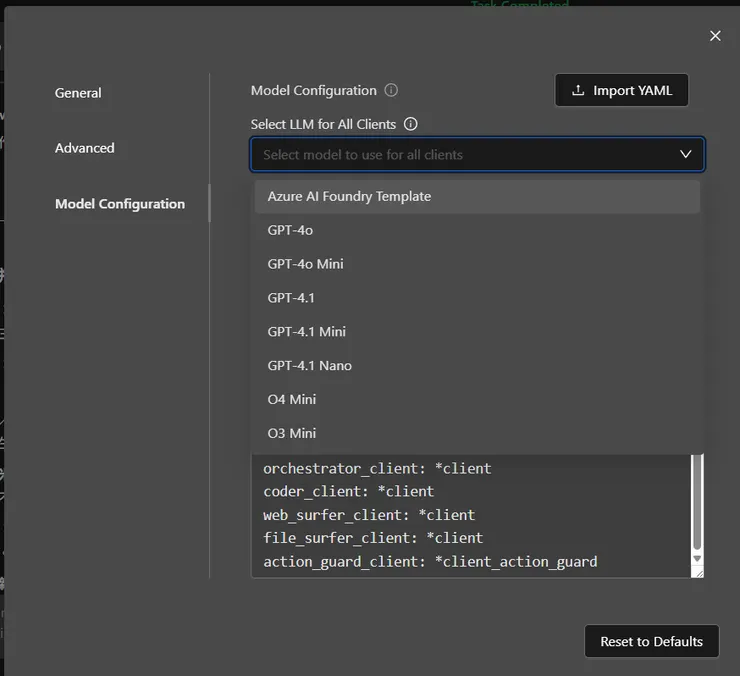The image size is (740, 676).
Task: Click the Reset to Defaults button
Action: coord(651,642)
